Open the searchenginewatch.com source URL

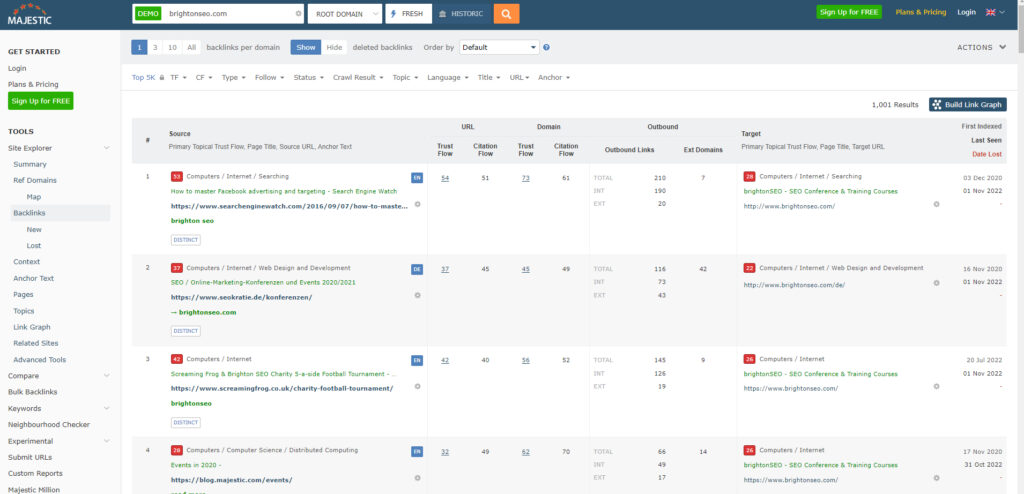[289, 205]
